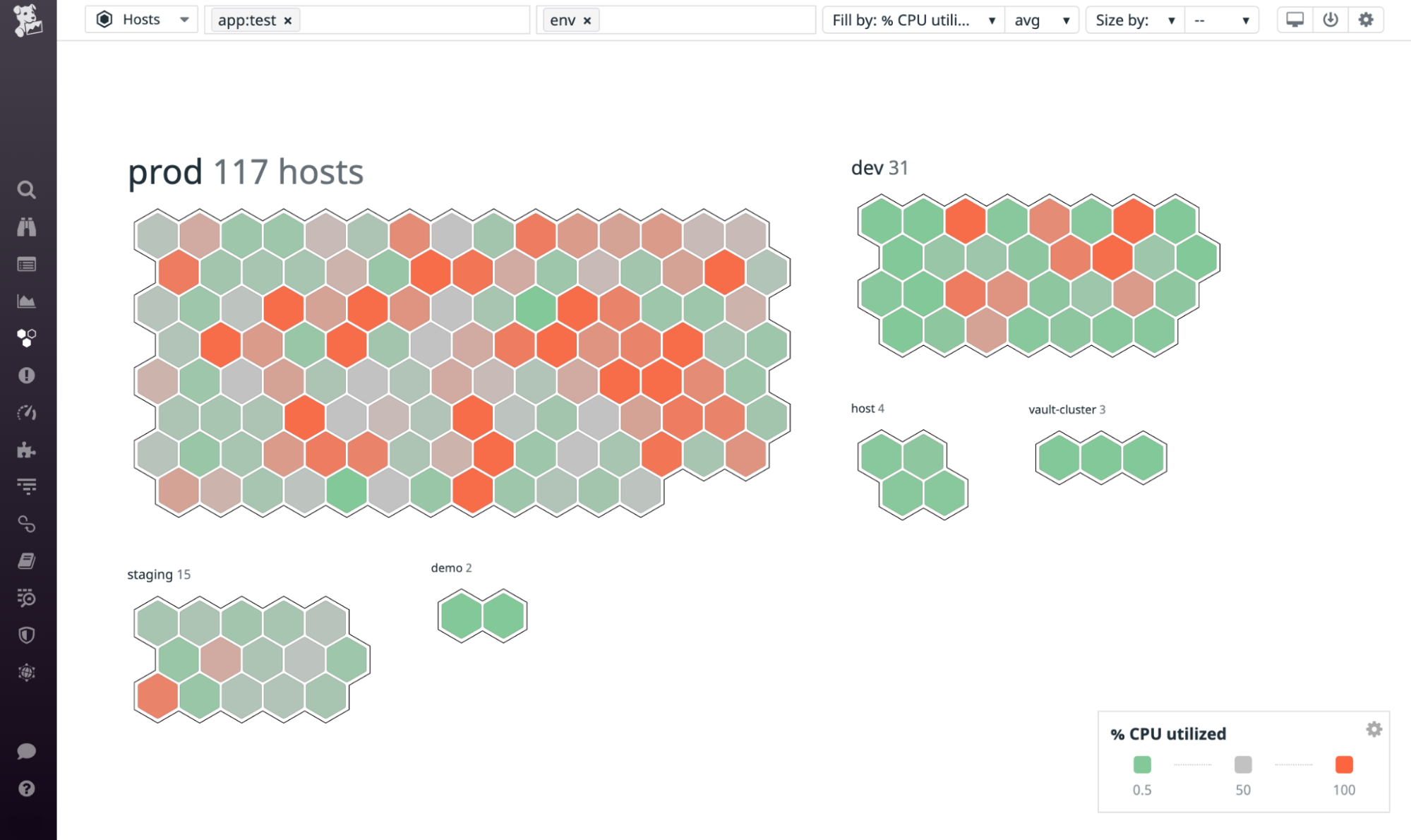
Task: Open the Fill by dropdown
Action: [913, 20]
